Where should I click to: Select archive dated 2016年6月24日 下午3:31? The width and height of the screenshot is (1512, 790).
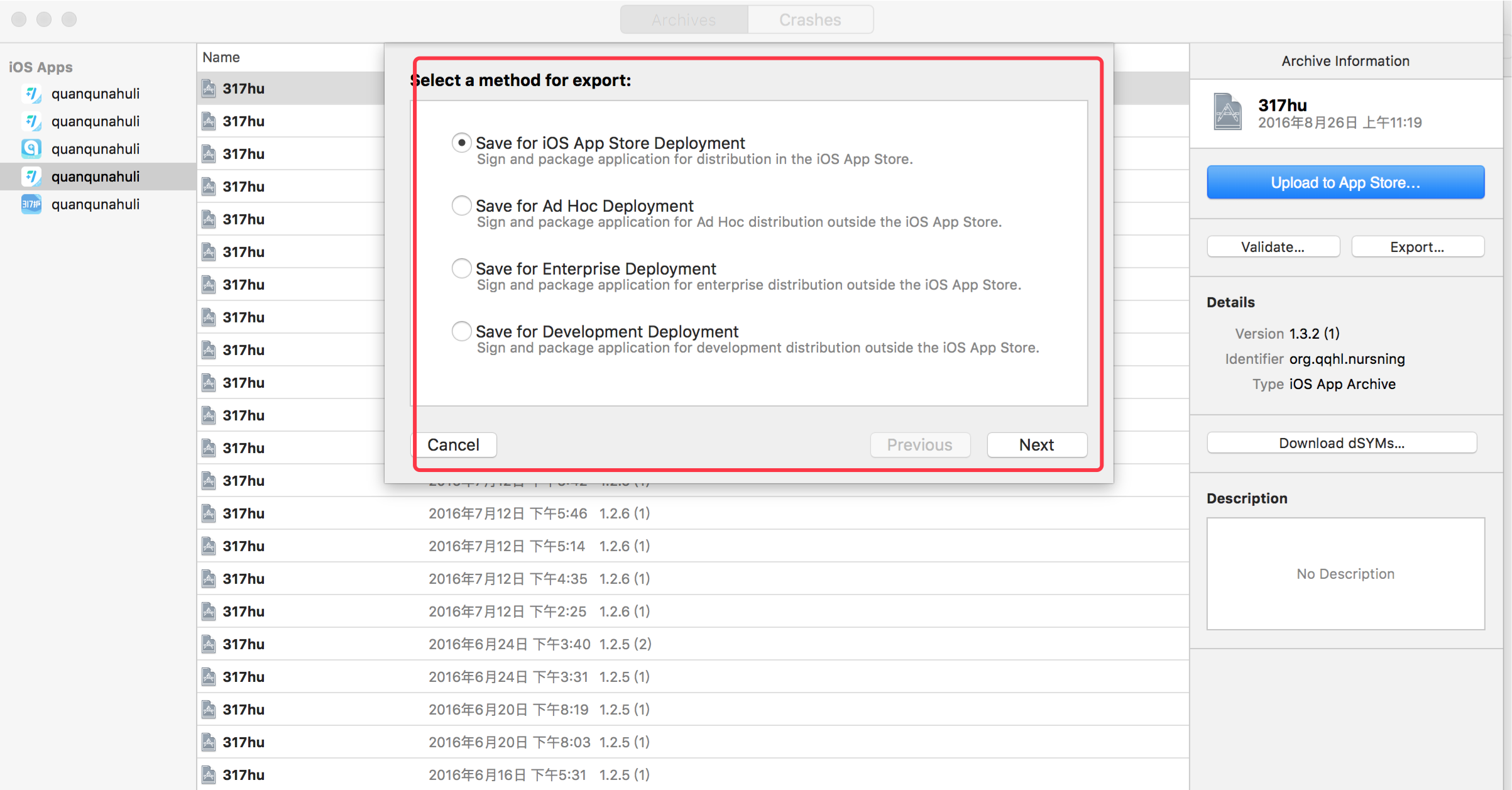click(x=693, y=677)
